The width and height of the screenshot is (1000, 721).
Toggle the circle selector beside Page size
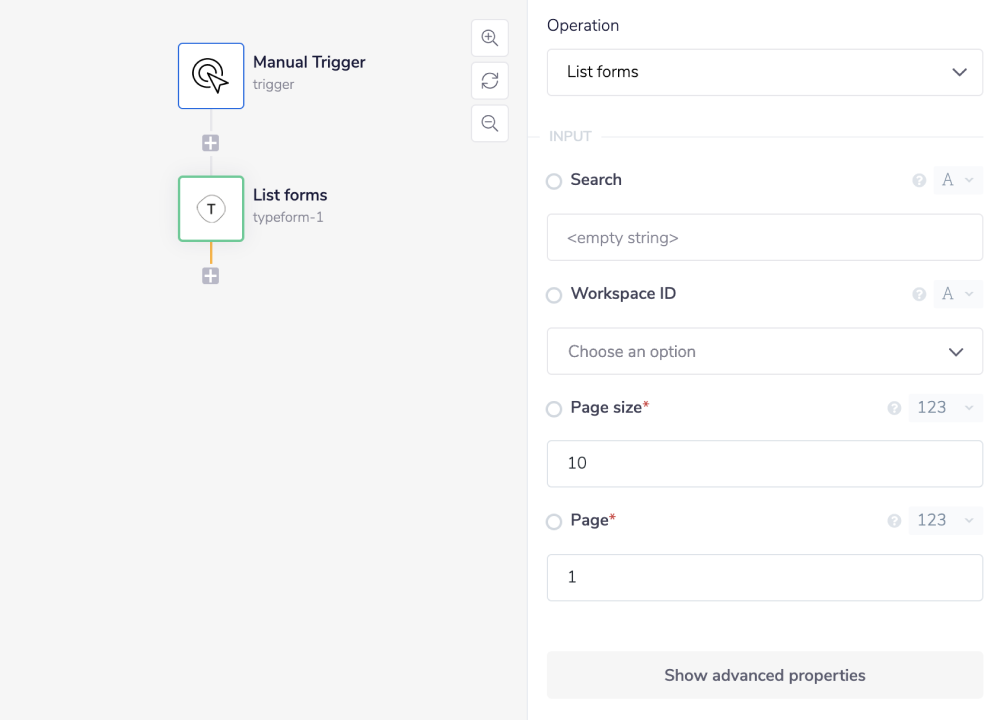click(x=552, y=409)
